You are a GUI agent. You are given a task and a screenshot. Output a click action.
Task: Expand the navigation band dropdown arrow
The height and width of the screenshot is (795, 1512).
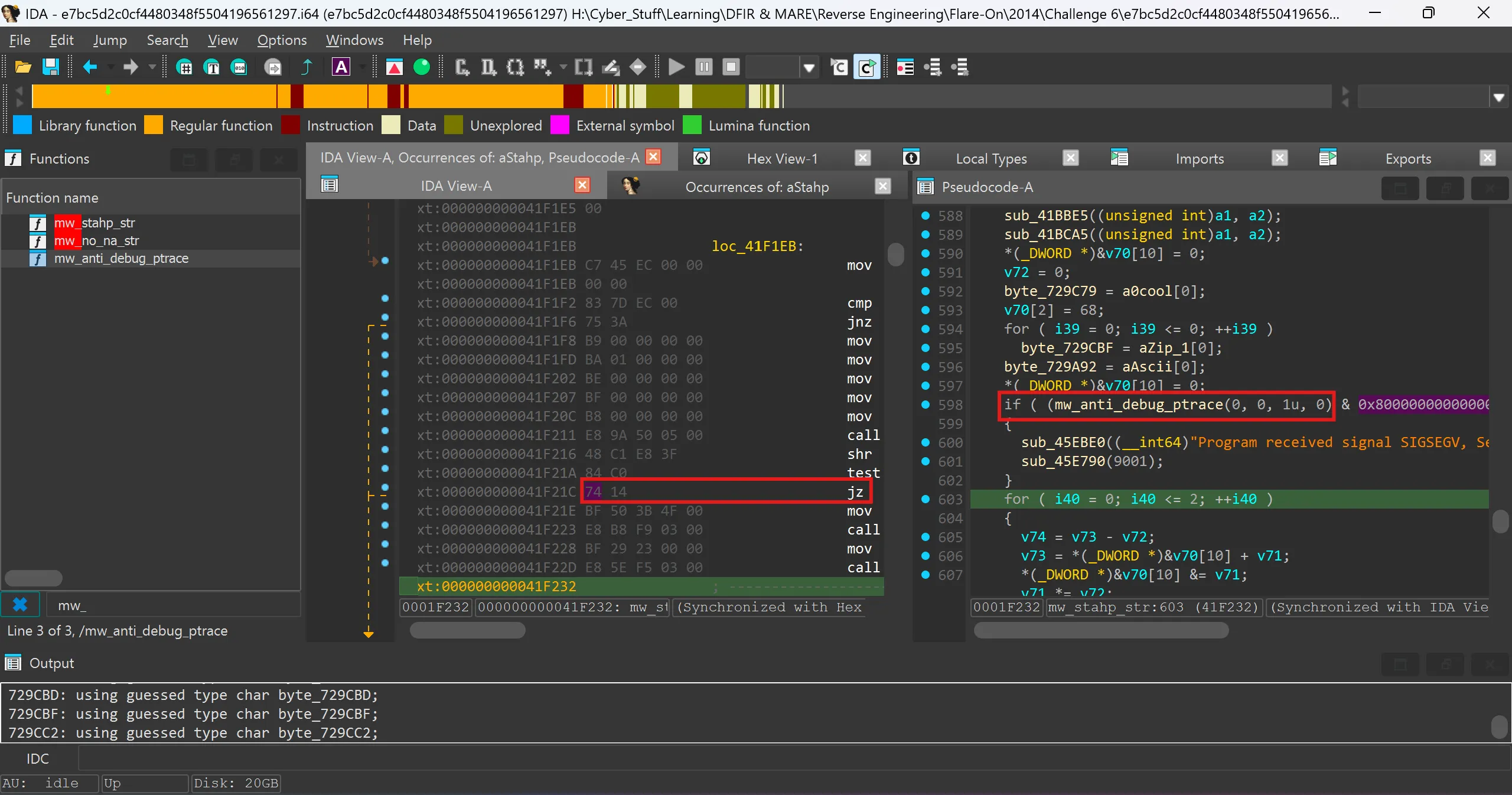pyautogui.click(x=1498, y=97)
